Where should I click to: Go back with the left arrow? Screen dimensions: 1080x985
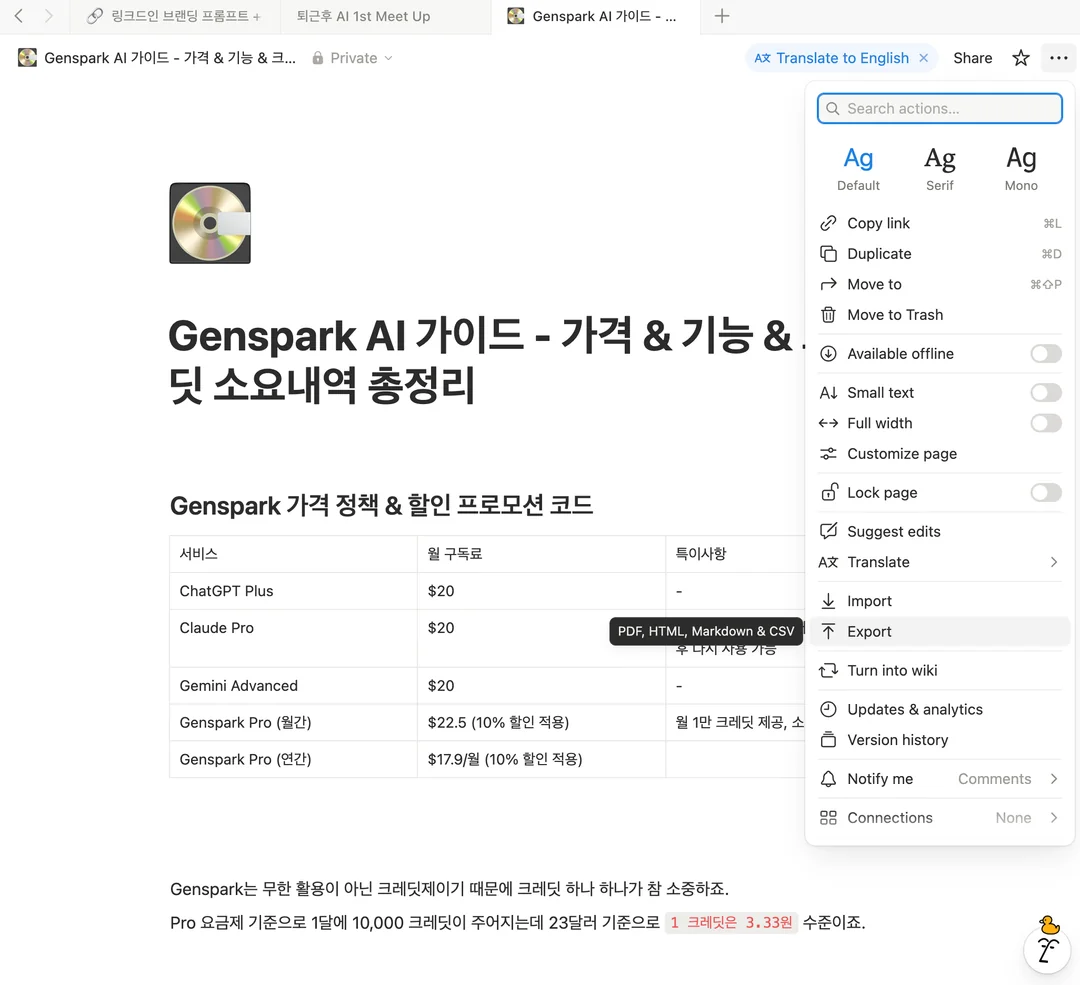tap(19, 16)
